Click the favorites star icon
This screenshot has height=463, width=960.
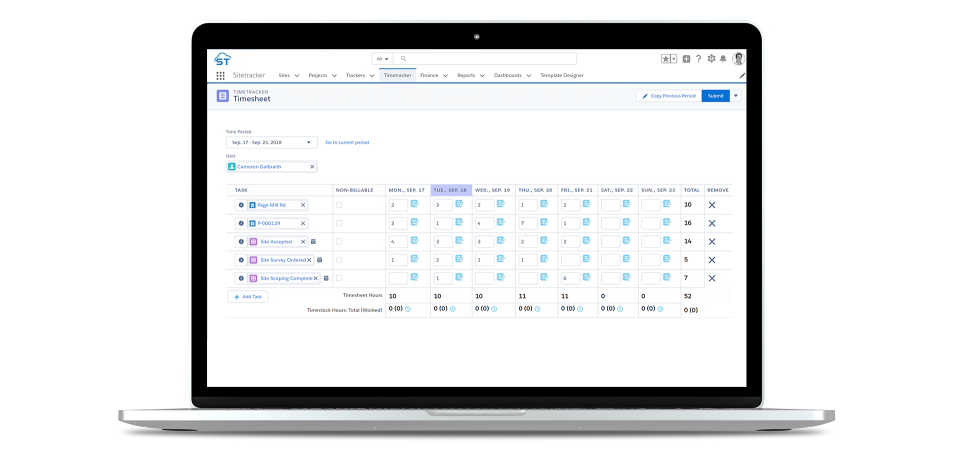pyautogui.click(x=666, y=59)
